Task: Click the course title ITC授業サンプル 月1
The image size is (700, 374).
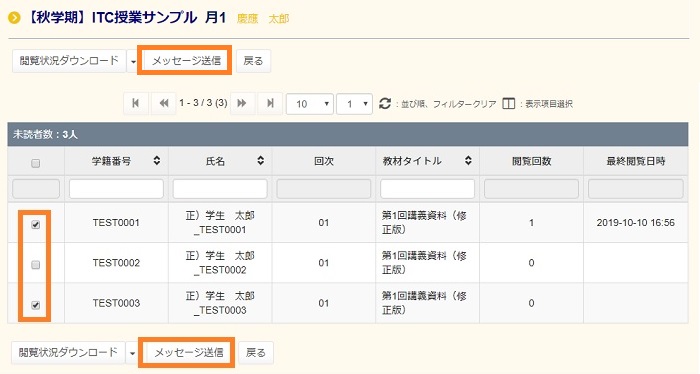Action: (x=159, y=18)
